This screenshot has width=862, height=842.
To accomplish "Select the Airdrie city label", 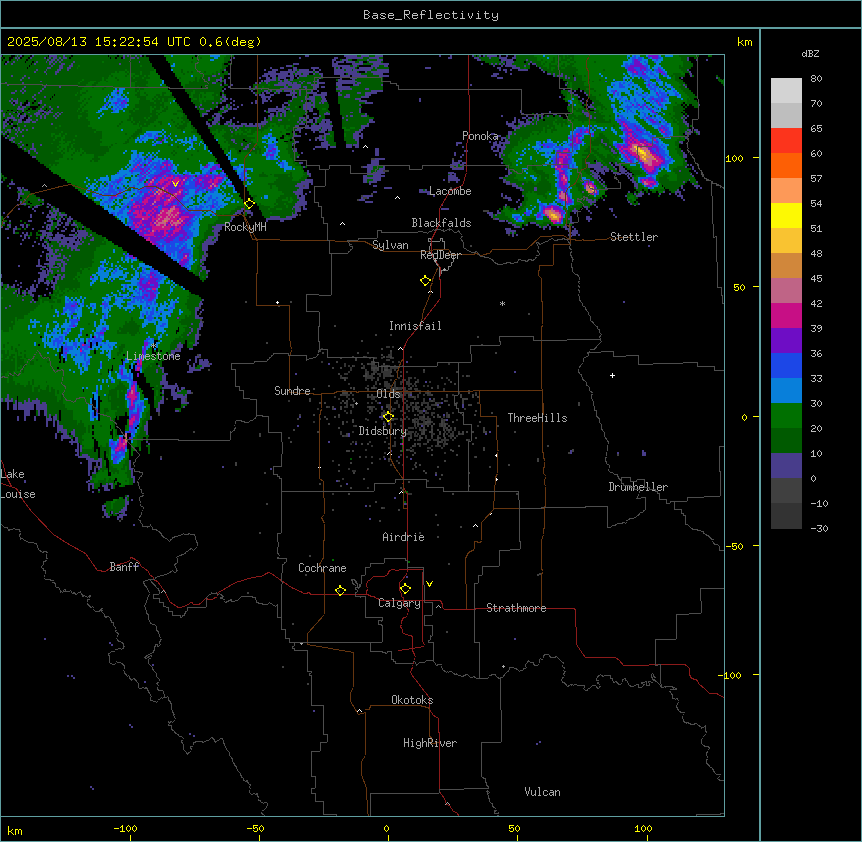I will coord(403,537).
